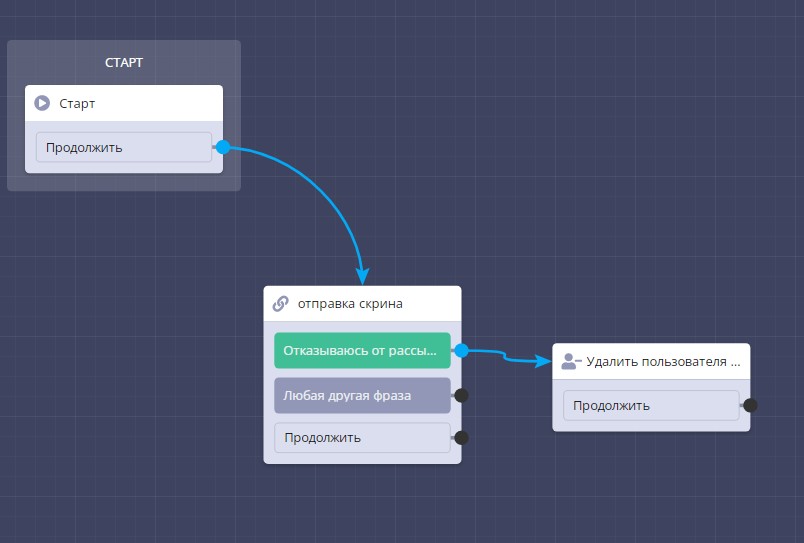Click Продолжить in Удалить пользователя node
804x543 pixels.
point(651,405)
